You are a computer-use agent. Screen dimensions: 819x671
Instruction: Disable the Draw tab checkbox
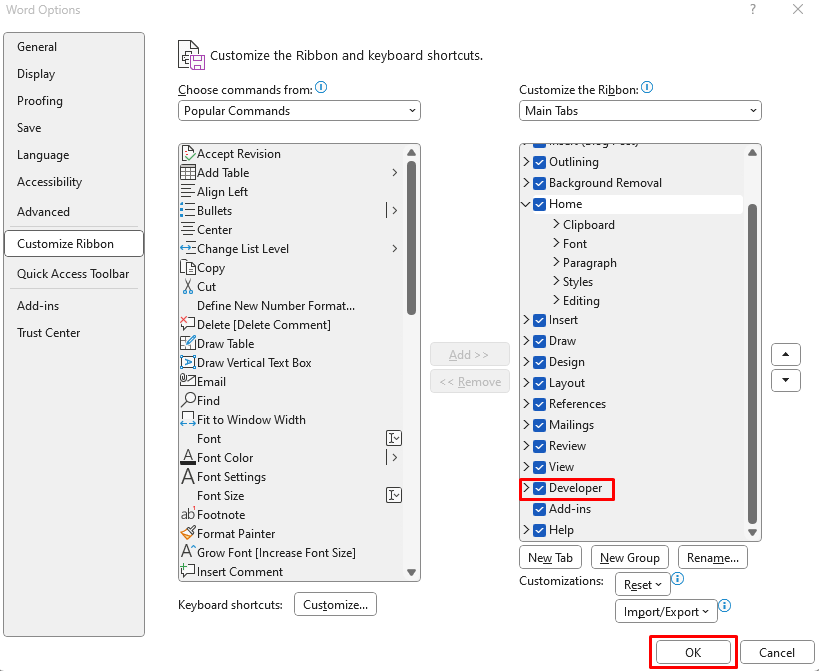click(539, 341)
